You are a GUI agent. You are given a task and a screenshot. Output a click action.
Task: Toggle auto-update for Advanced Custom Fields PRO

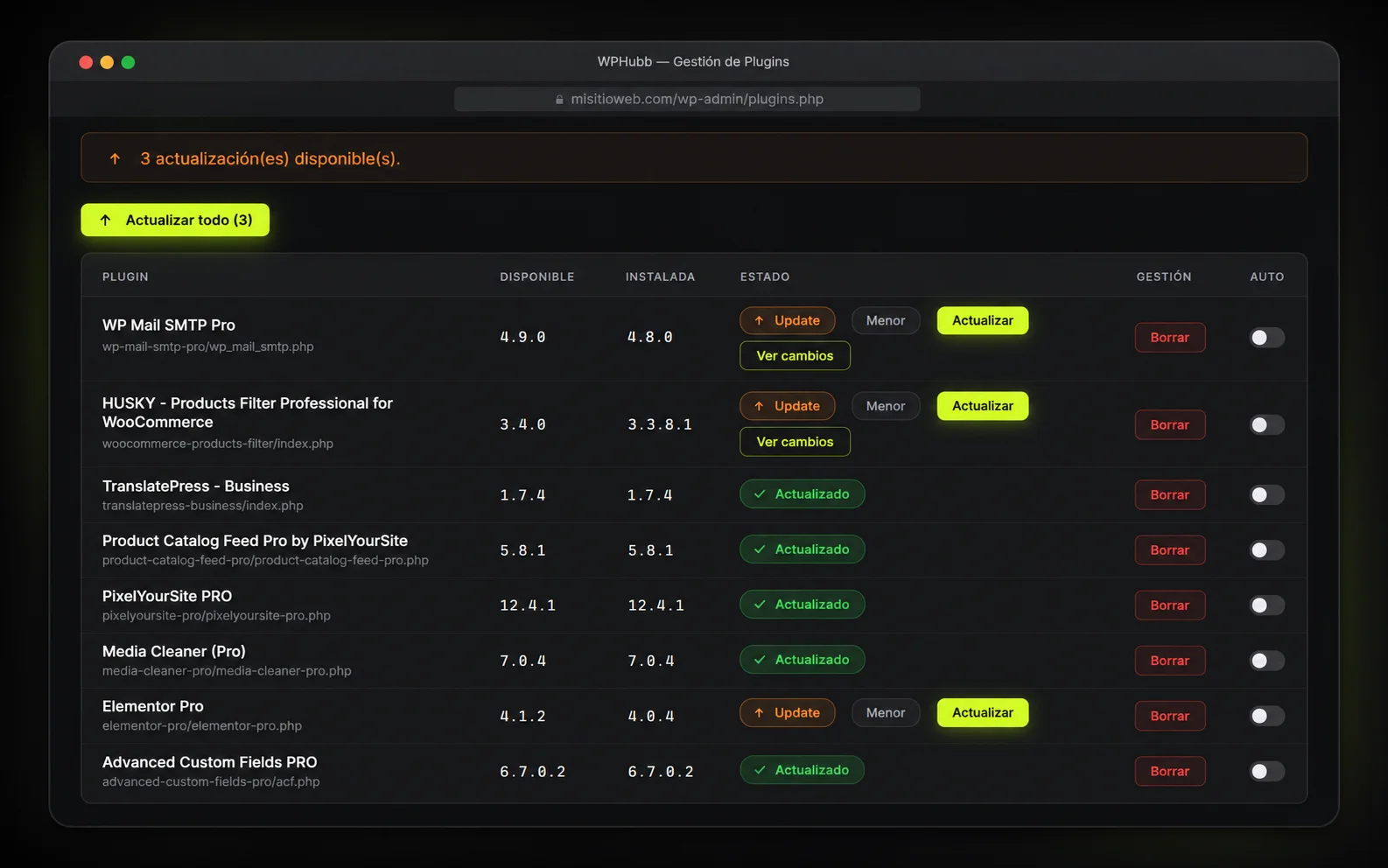[x=1266, y=771]
